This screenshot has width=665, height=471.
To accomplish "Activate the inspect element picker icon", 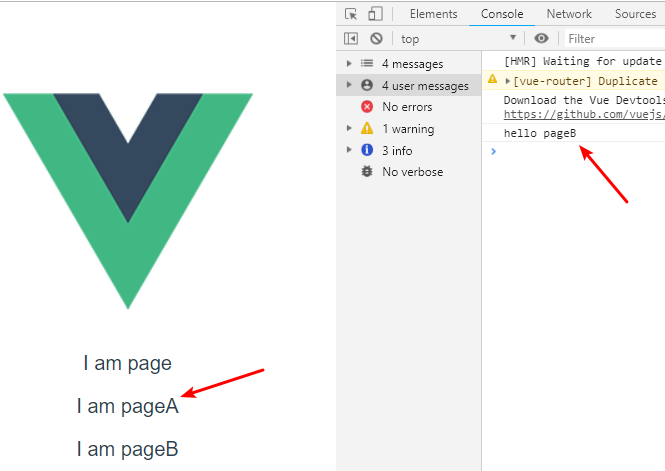I will pos(351,14).
